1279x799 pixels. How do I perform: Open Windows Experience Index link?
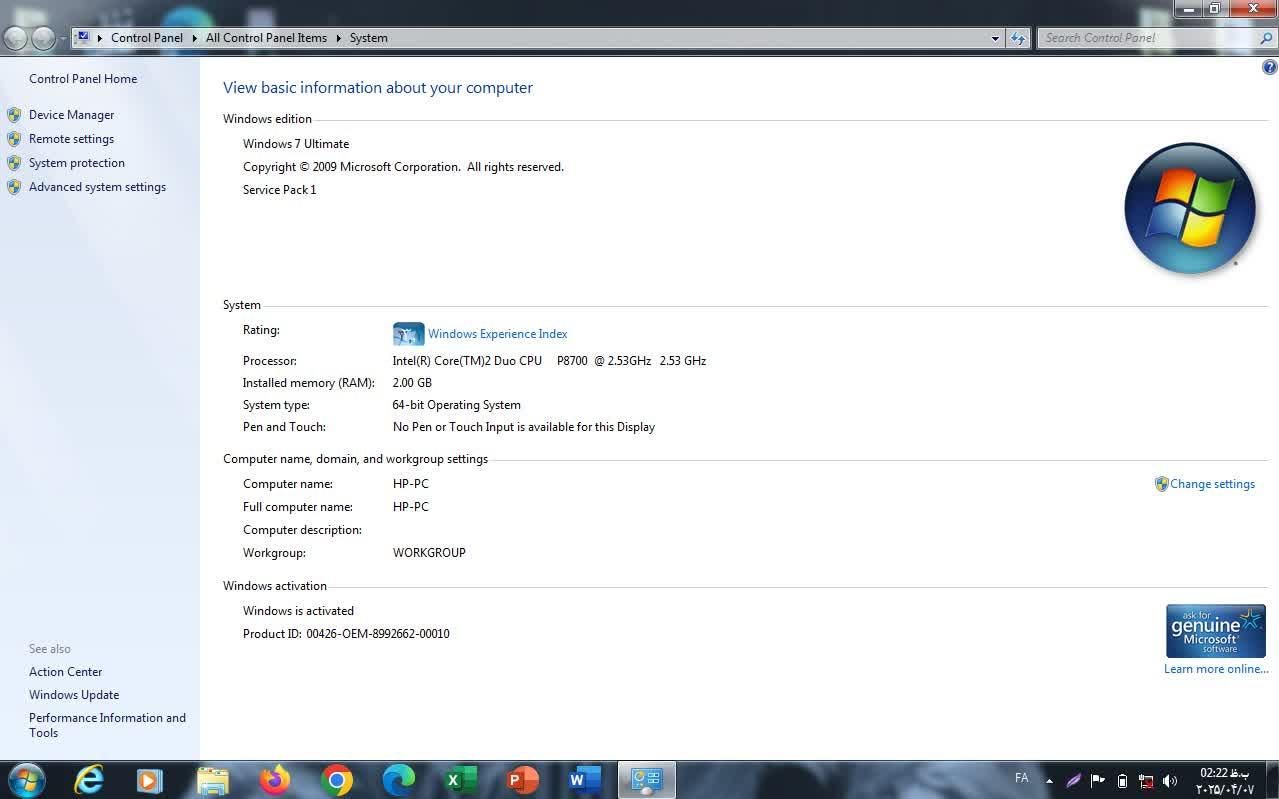pyautogui.click(x=497, y=334)
